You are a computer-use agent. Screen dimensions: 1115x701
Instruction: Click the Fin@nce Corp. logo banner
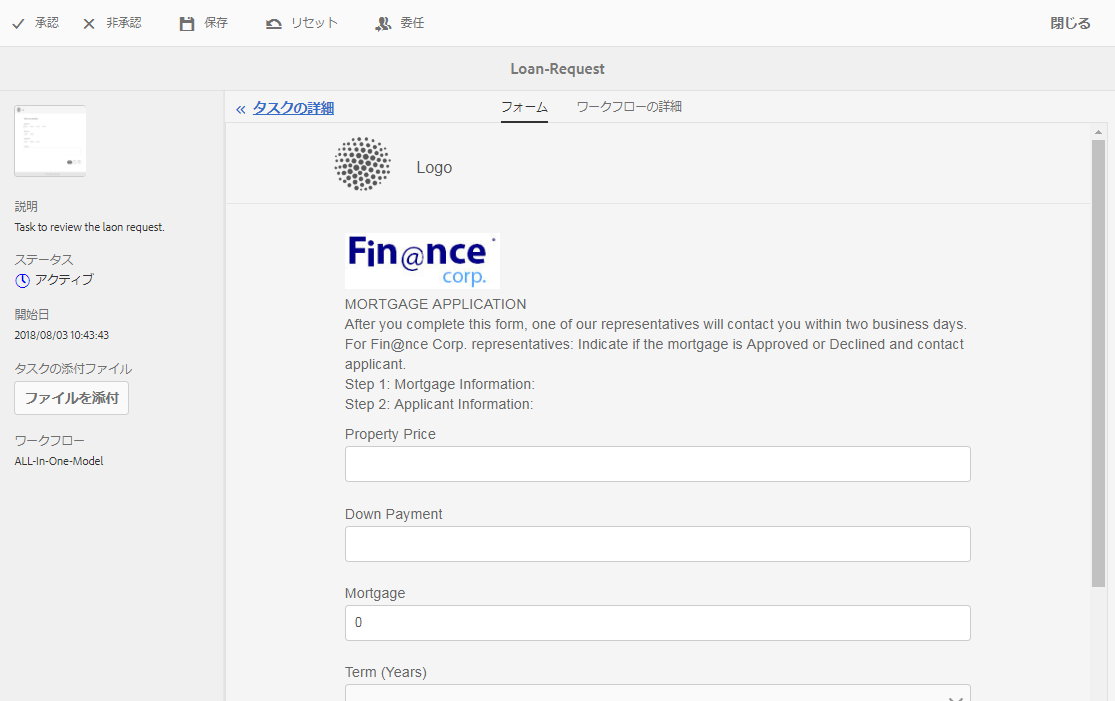422,261
